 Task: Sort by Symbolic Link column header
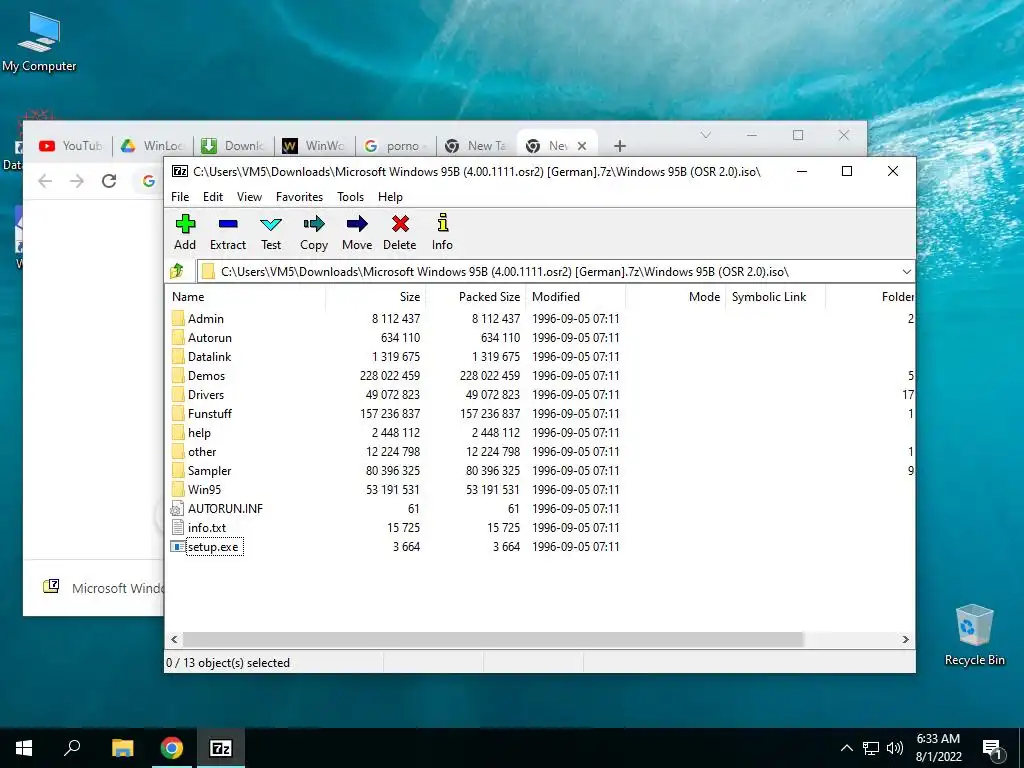(x=775, y=296)
